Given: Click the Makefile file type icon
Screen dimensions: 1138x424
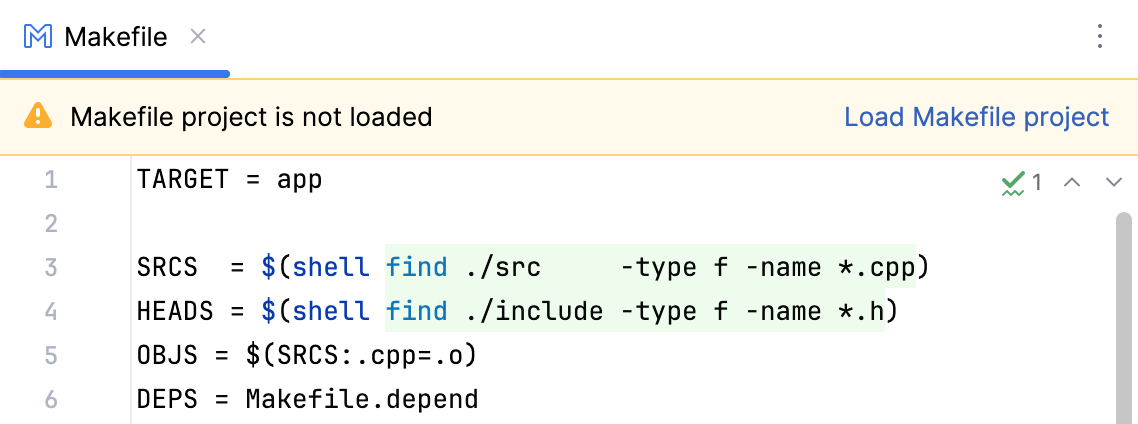Looking at the screenshot, I should tap(38, 37).
